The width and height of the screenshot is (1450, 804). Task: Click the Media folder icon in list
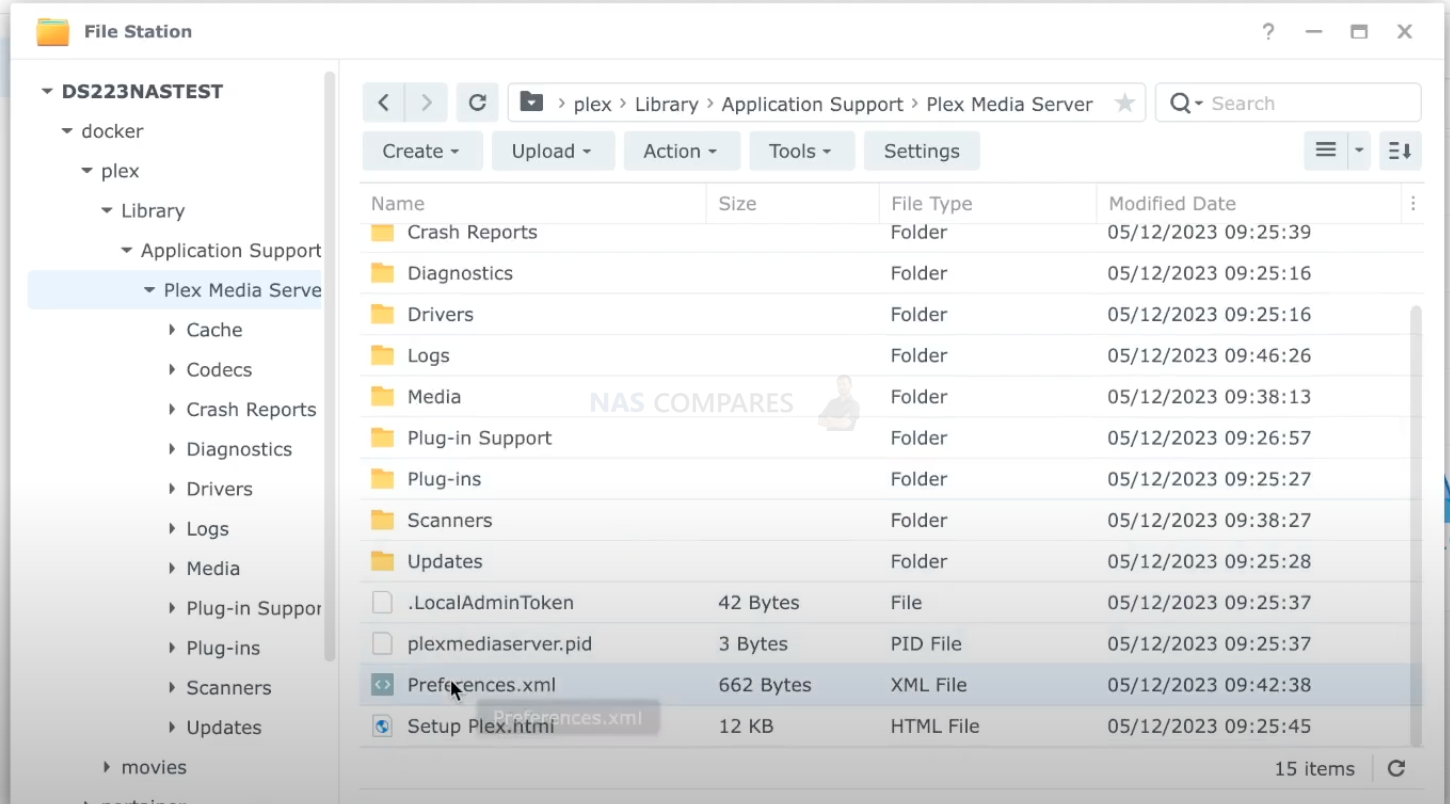point(382,396)
